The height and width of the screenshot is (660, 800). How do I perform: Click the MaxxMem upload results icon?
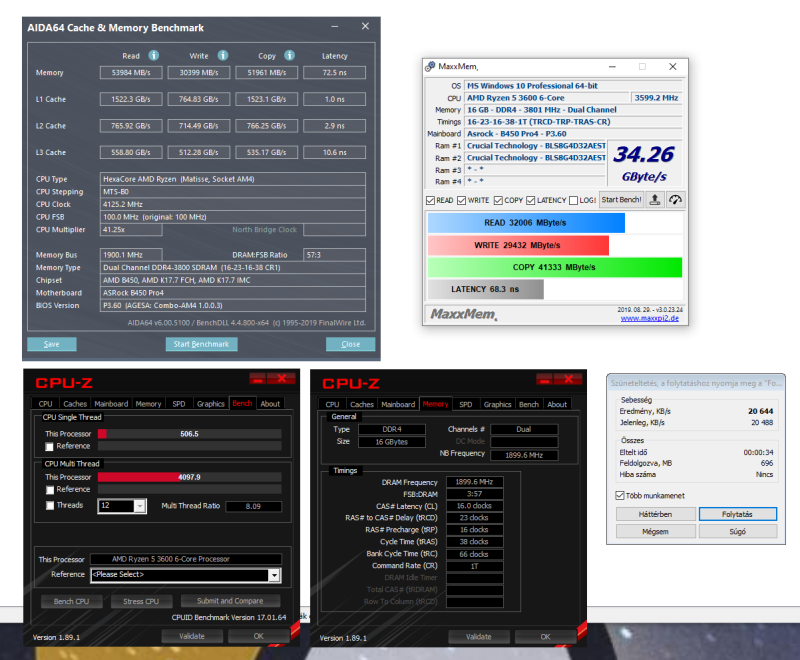pos(655,200)
